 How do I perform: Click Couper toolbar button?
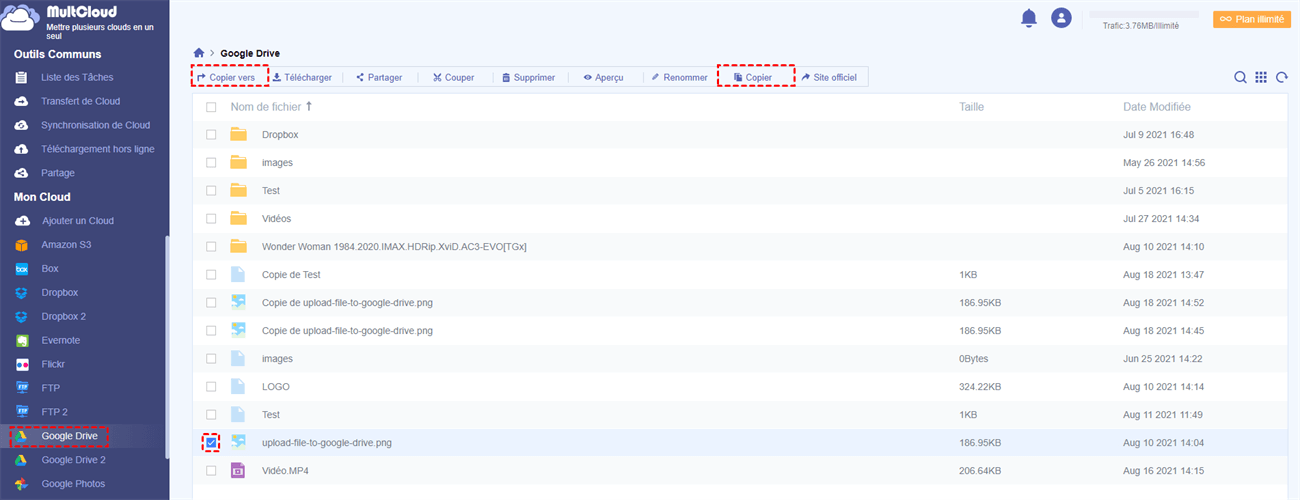pyautogui.click(x=454, y=77)
